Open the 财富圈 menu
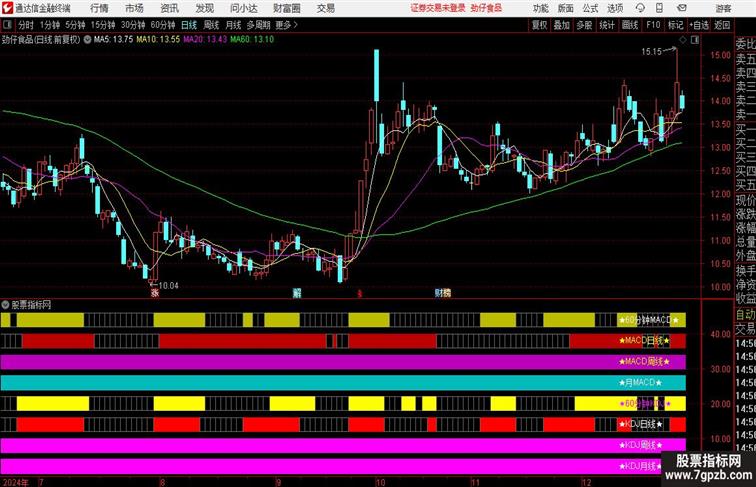756x487 pixels. [287, 8]
